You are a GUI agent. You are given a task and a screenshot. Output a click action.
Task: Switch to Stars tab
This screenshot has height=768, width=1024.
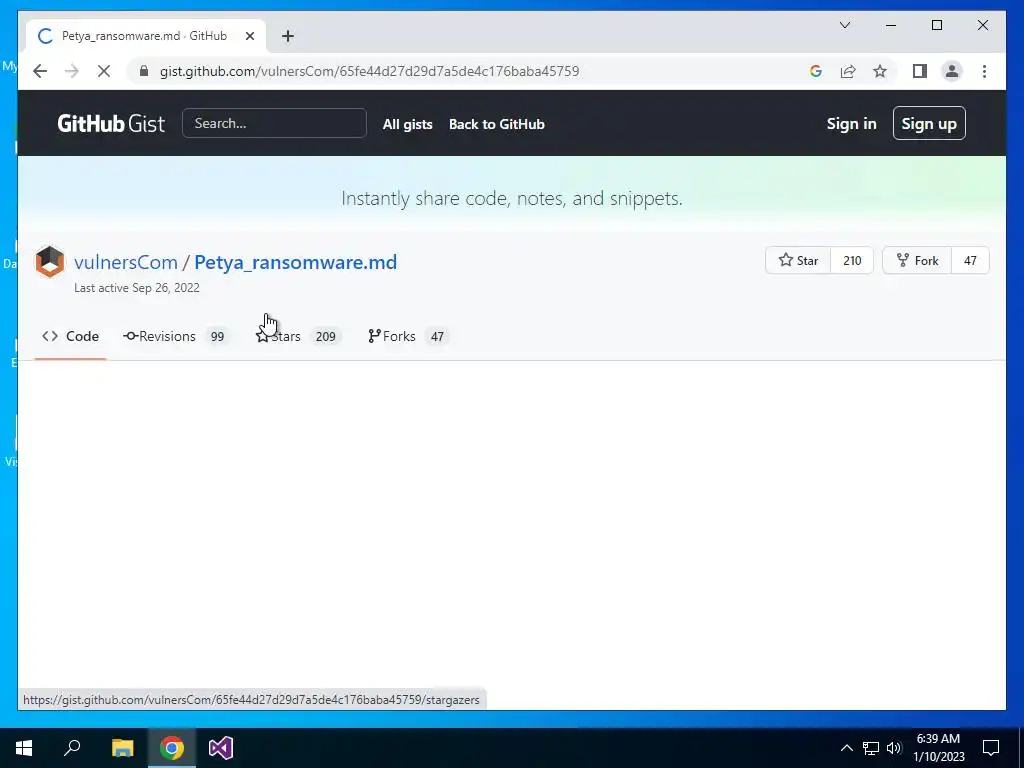click(298, 336)
